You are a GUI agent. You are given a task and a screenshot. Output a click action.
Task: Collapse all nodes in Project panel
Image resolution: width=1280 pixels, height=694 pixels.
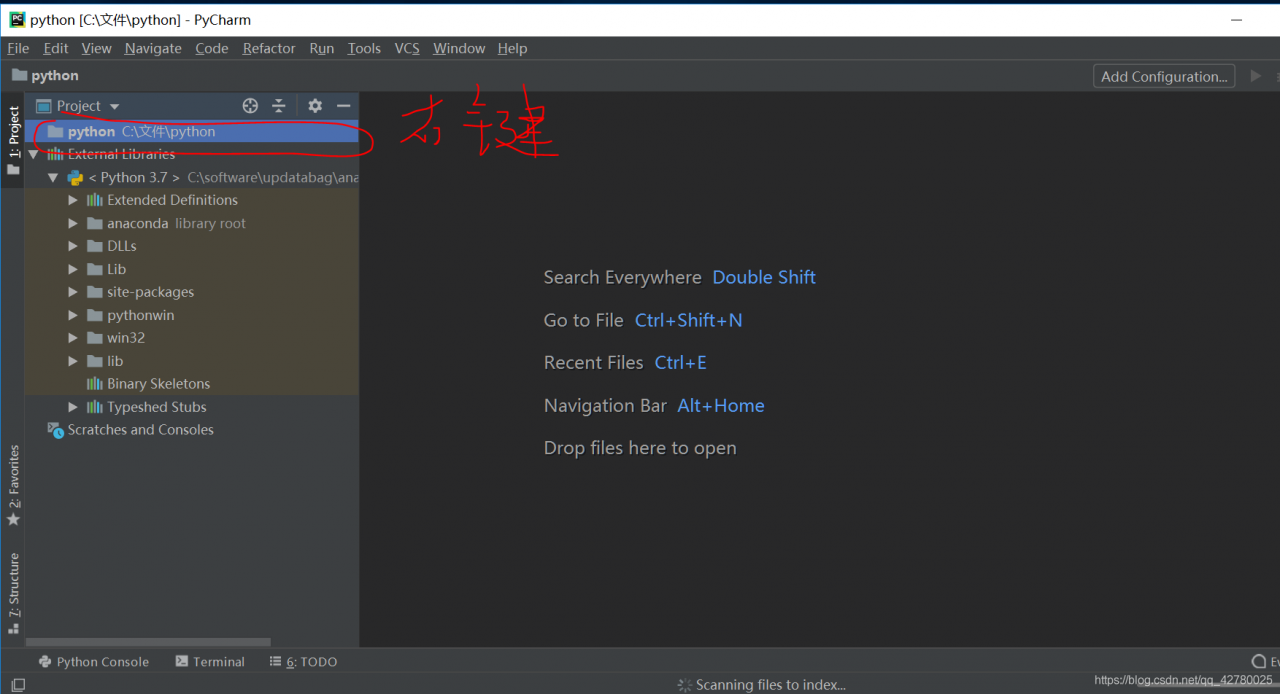pos(279,106)
